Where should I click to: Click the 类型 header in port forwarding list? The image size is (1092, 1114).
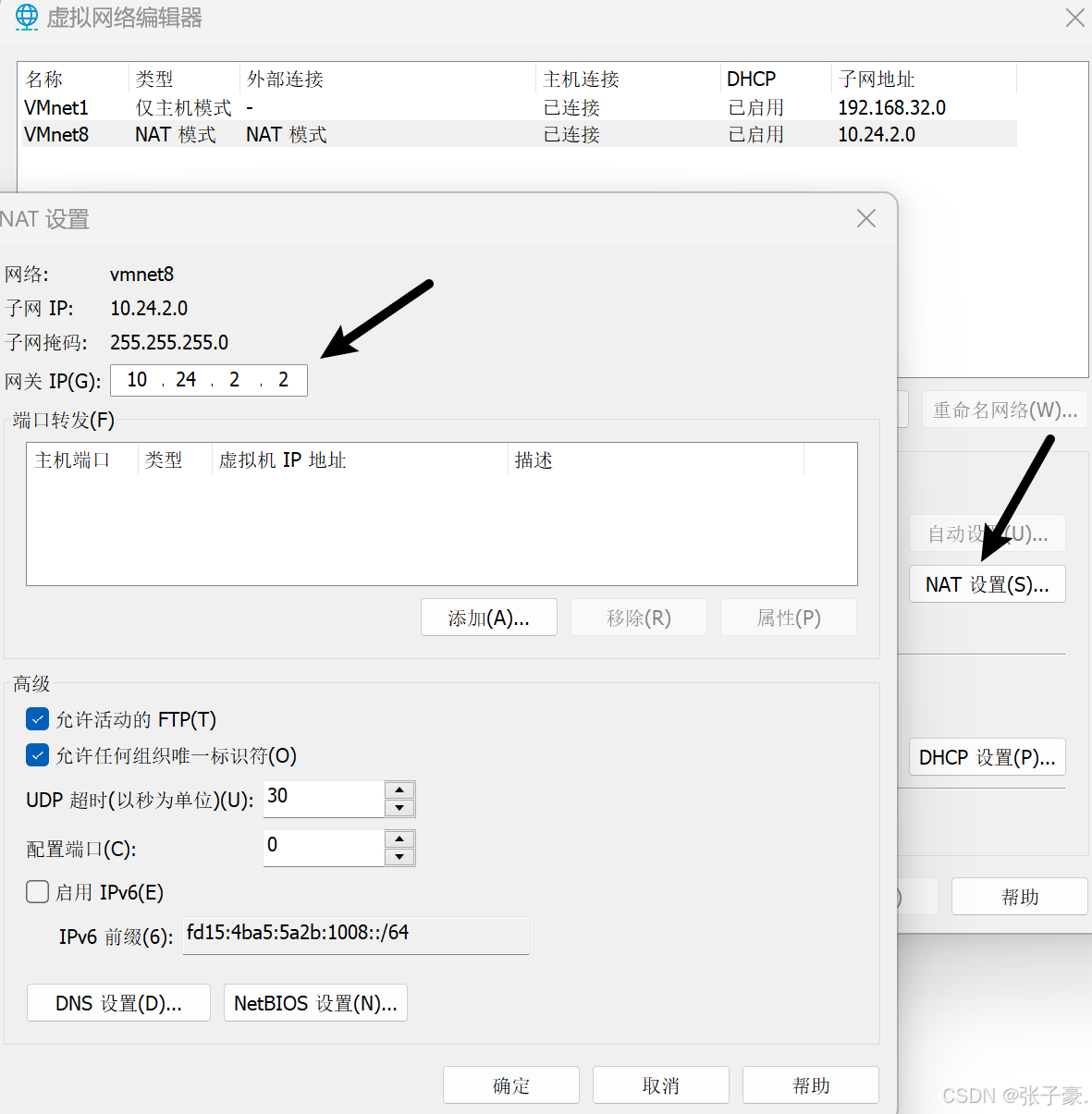pyautogui.click(x=175, y=459)
